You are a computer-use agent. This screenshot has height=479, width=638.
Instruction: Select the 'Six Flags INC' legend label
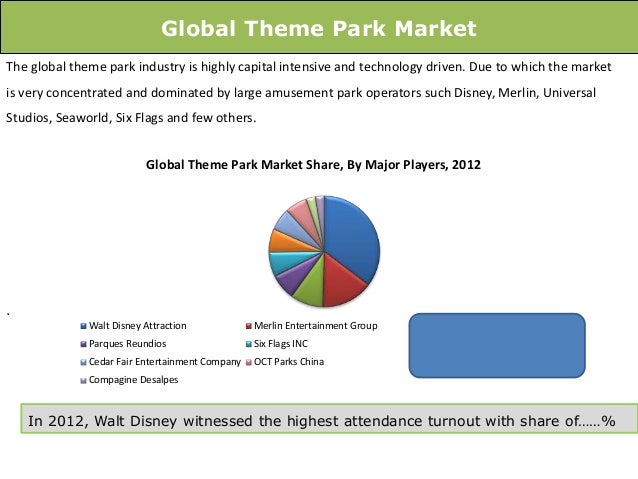tap(281, 344)
